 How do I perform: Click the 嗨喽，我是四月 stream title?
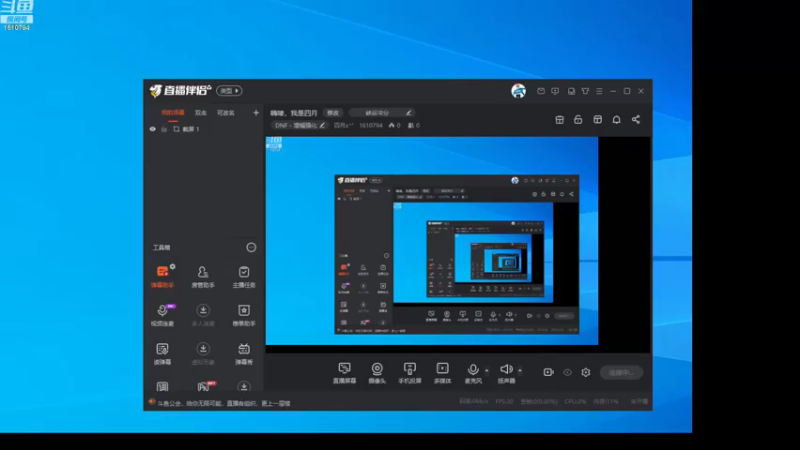293,113
